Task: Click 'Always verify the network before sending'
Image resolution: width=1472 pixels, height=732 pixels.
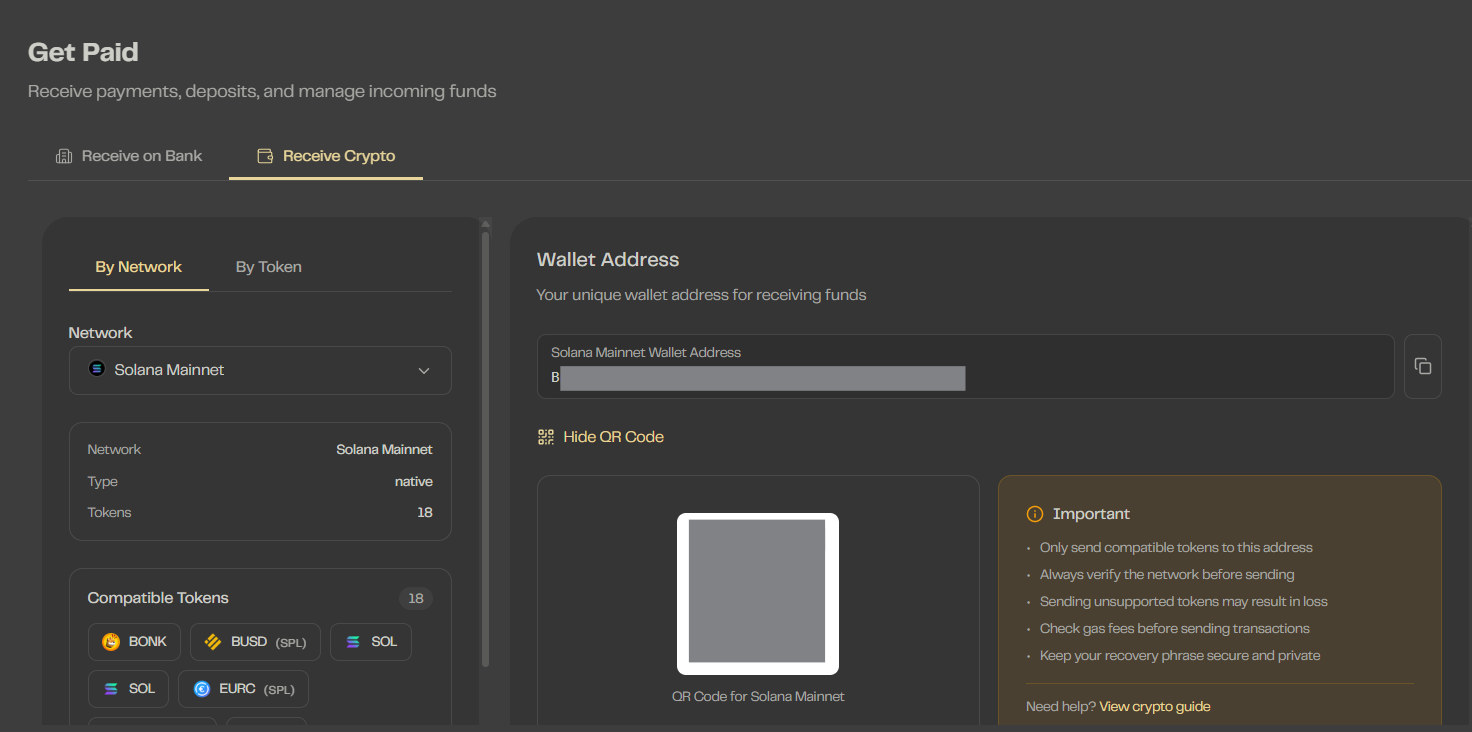Action: pyautogui.click(x=1167, y=575)
